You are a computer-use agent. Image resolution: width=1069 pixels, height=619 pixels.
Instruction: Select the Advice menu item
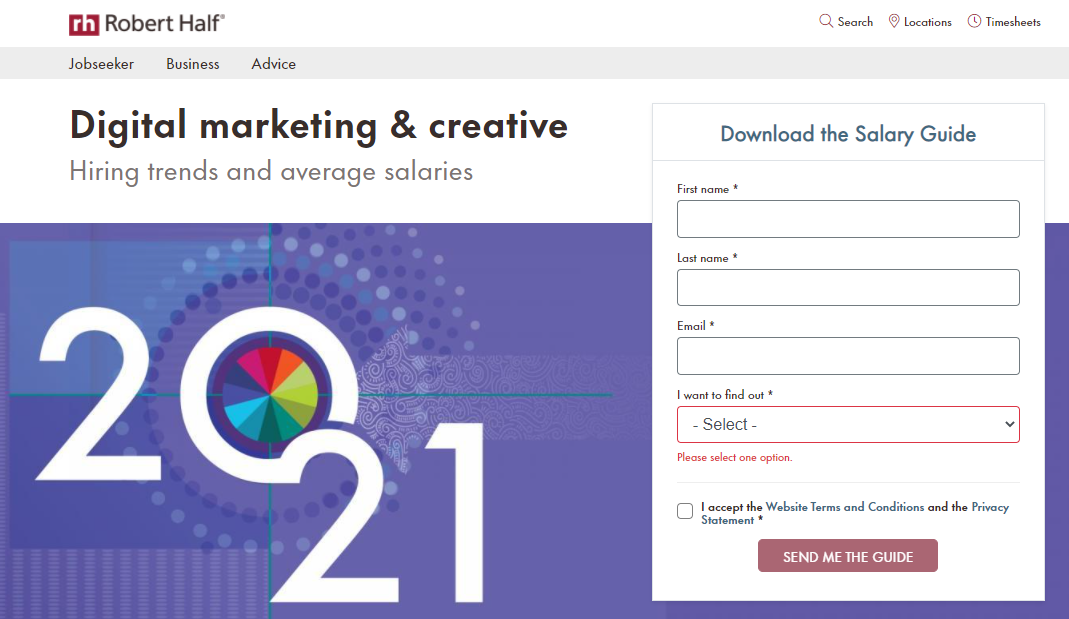274,64
